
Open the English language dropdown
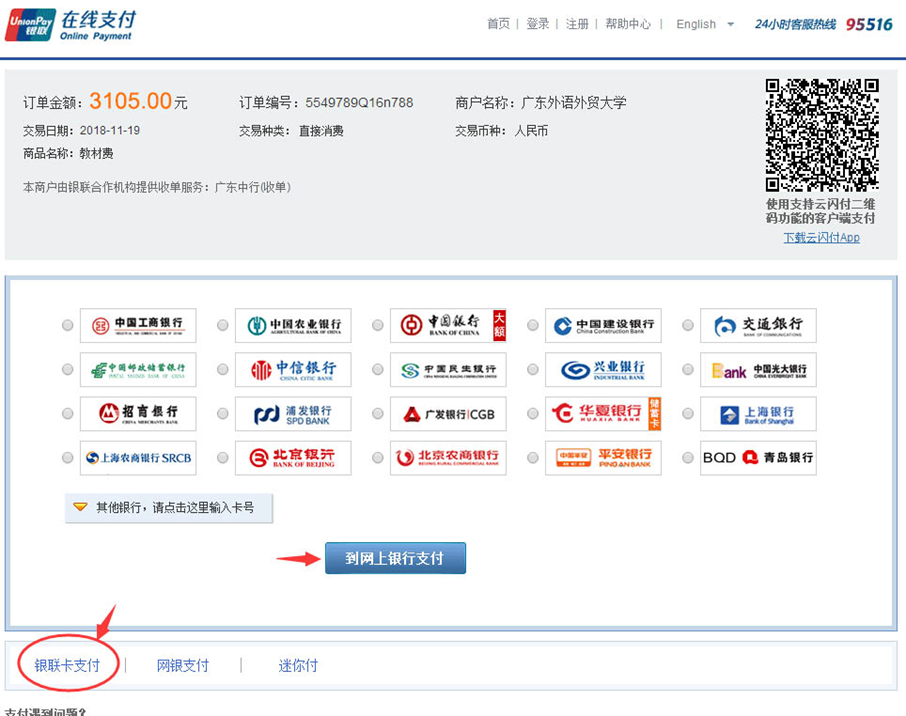[x=705, y=24]
